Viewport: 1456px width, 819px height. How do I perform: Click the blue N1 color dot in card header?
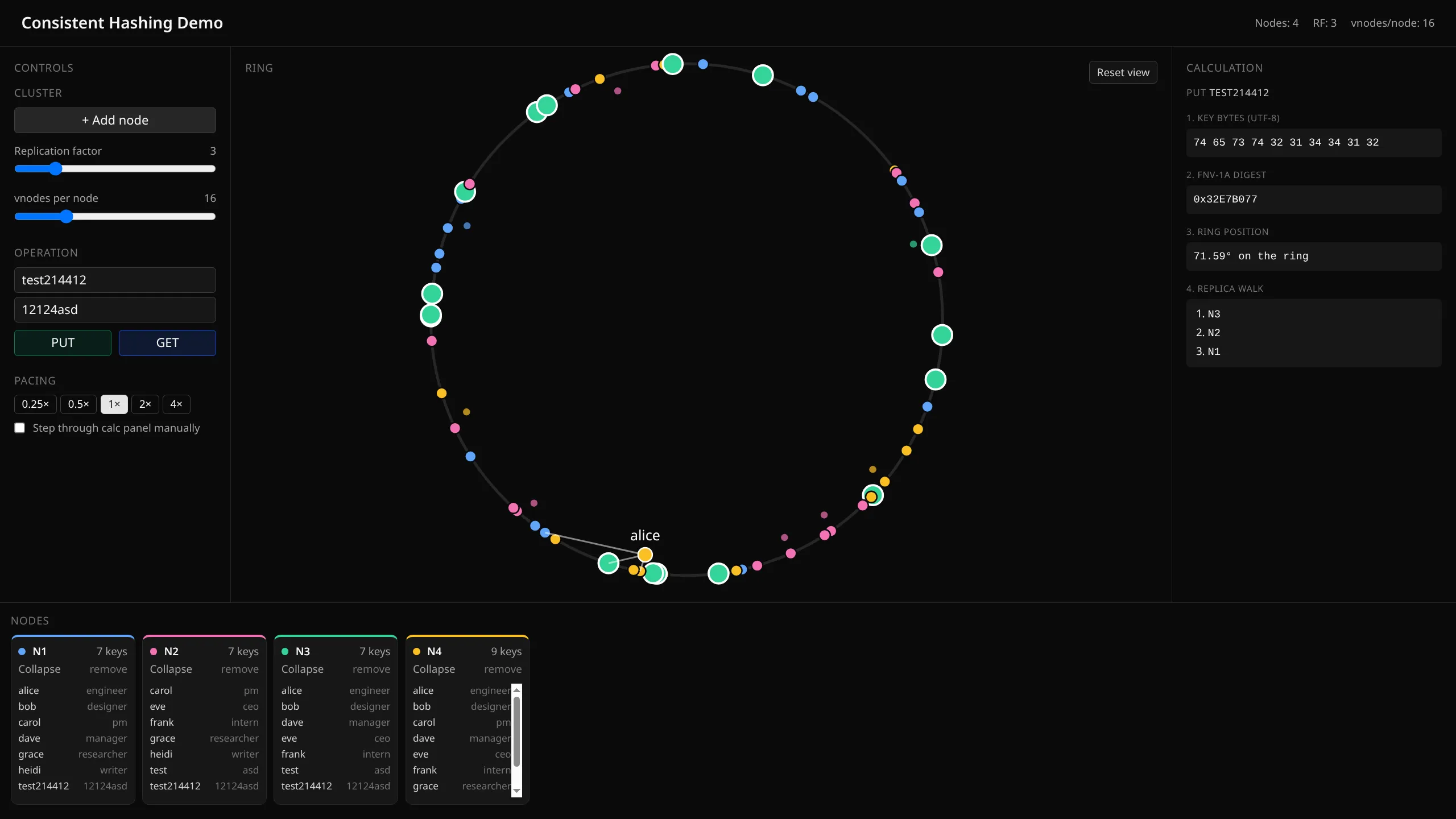pyautogui.click(x=22, y=651)
